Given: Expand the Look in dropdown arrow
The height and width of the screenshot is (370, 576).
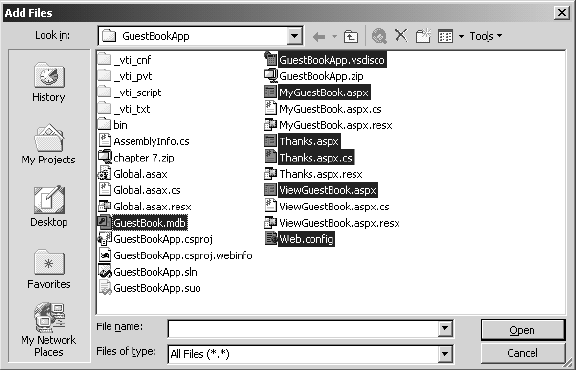Looking at the screenshot, I should point(295,36).
